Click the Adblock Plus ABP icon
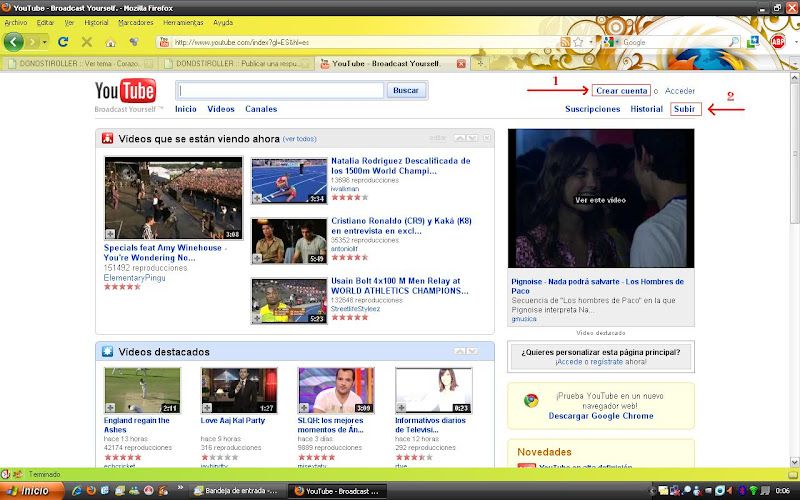 point(778,42)
